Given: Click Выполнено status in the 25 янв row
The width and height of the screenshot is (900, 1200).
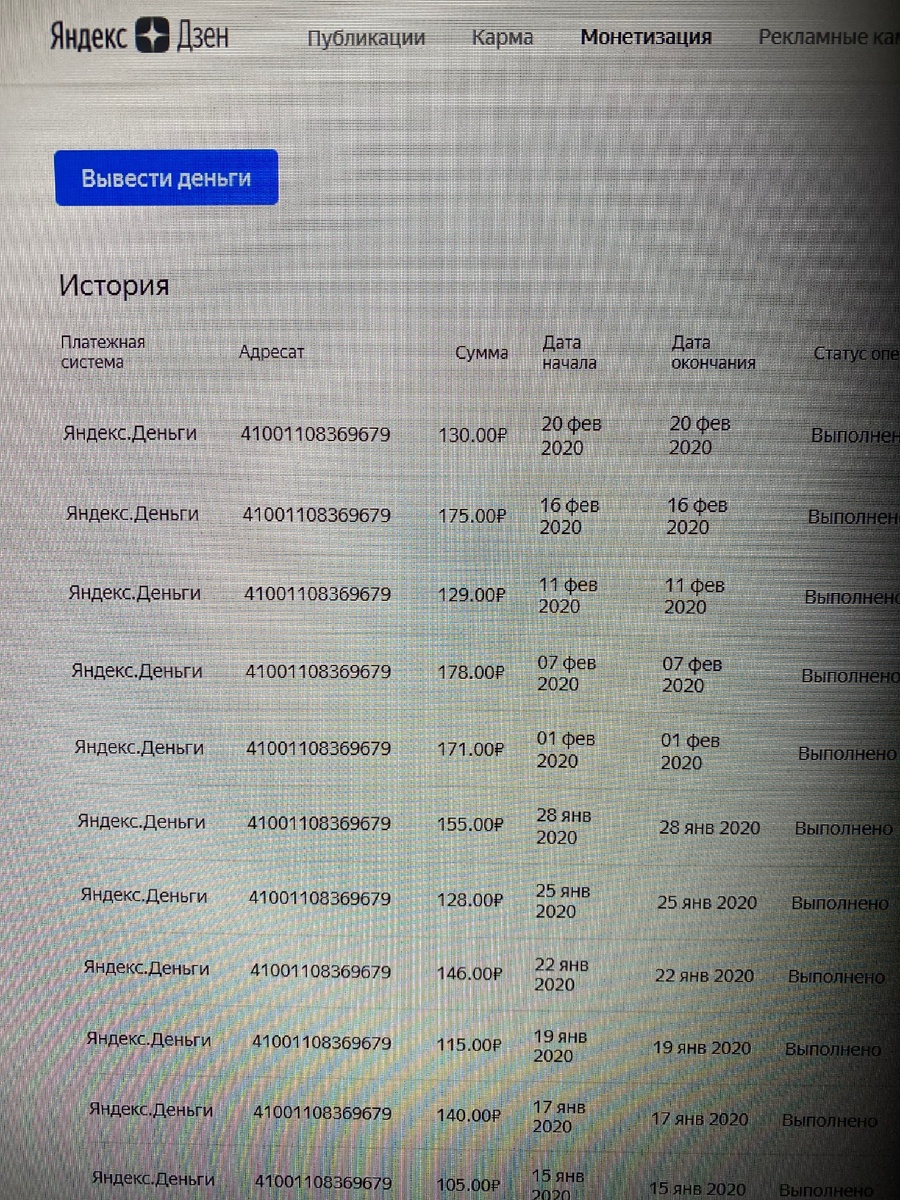Looking at the screenshot, I should (840, 903).
